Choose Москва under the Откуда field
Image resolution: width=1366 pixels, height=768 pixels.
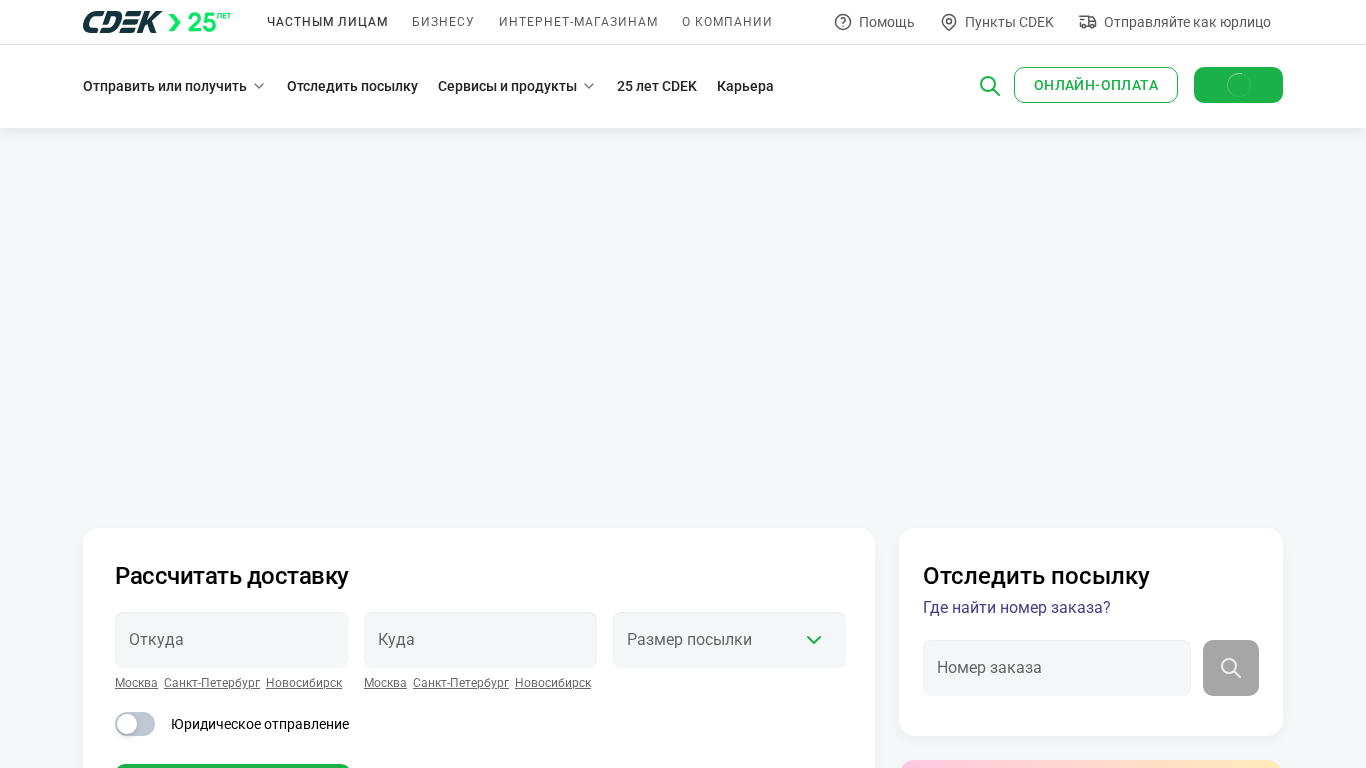[x=136, y=683]
